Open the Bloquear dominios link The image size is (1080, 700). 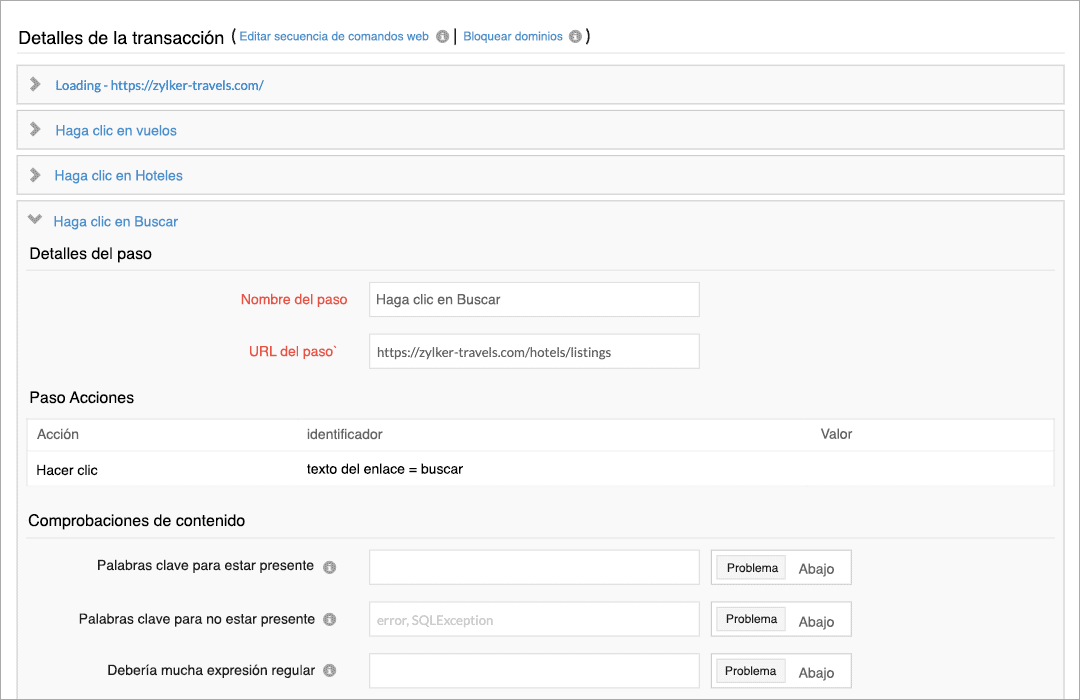[x=512, y=35]
